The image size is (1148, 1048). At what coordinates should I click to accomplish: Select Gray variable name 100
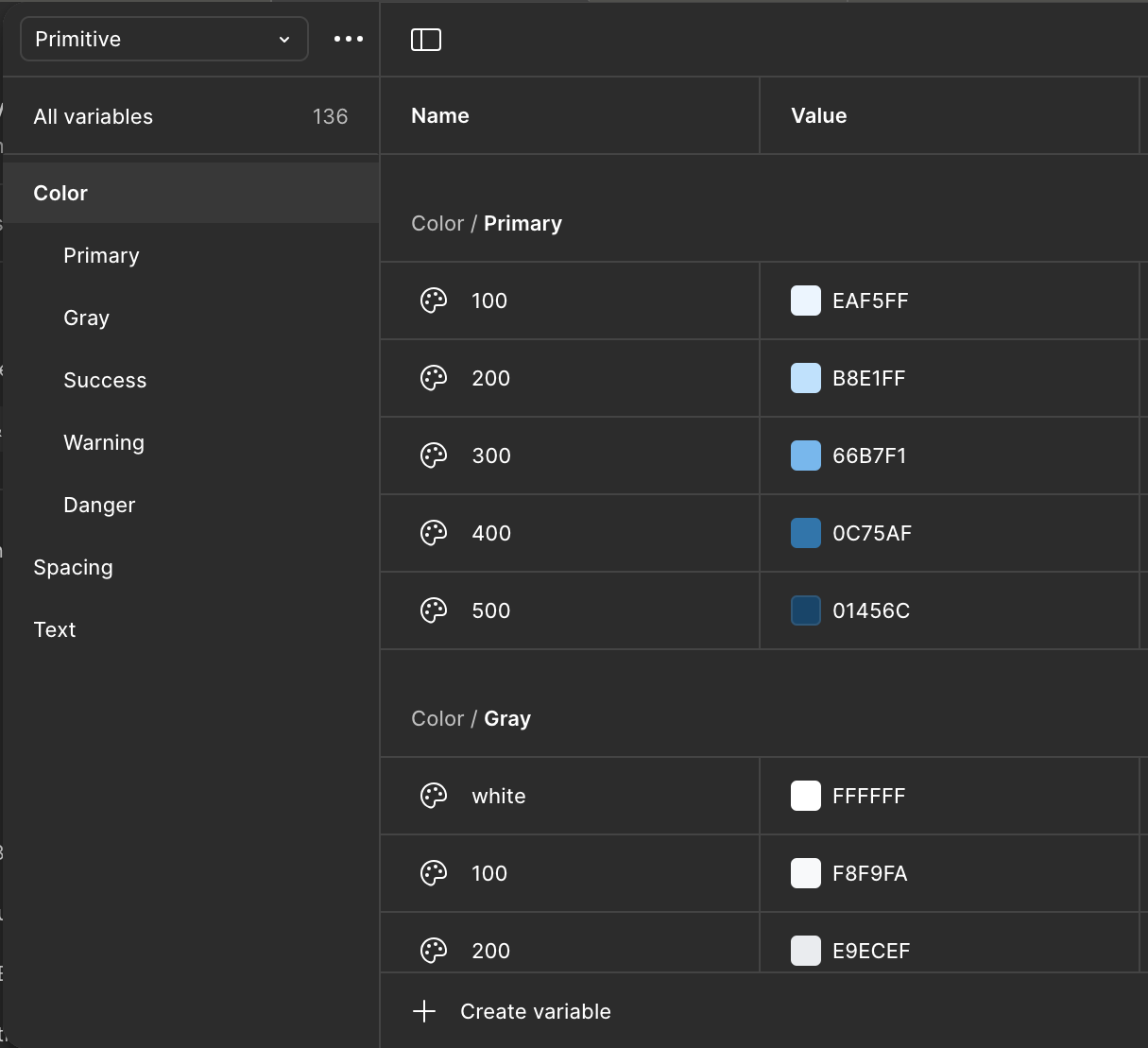click(x=489, y=873)
